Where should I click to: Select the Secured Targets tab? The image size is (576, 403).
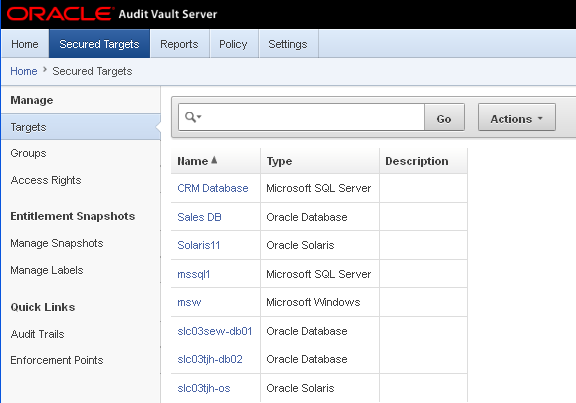coord(99,44)
